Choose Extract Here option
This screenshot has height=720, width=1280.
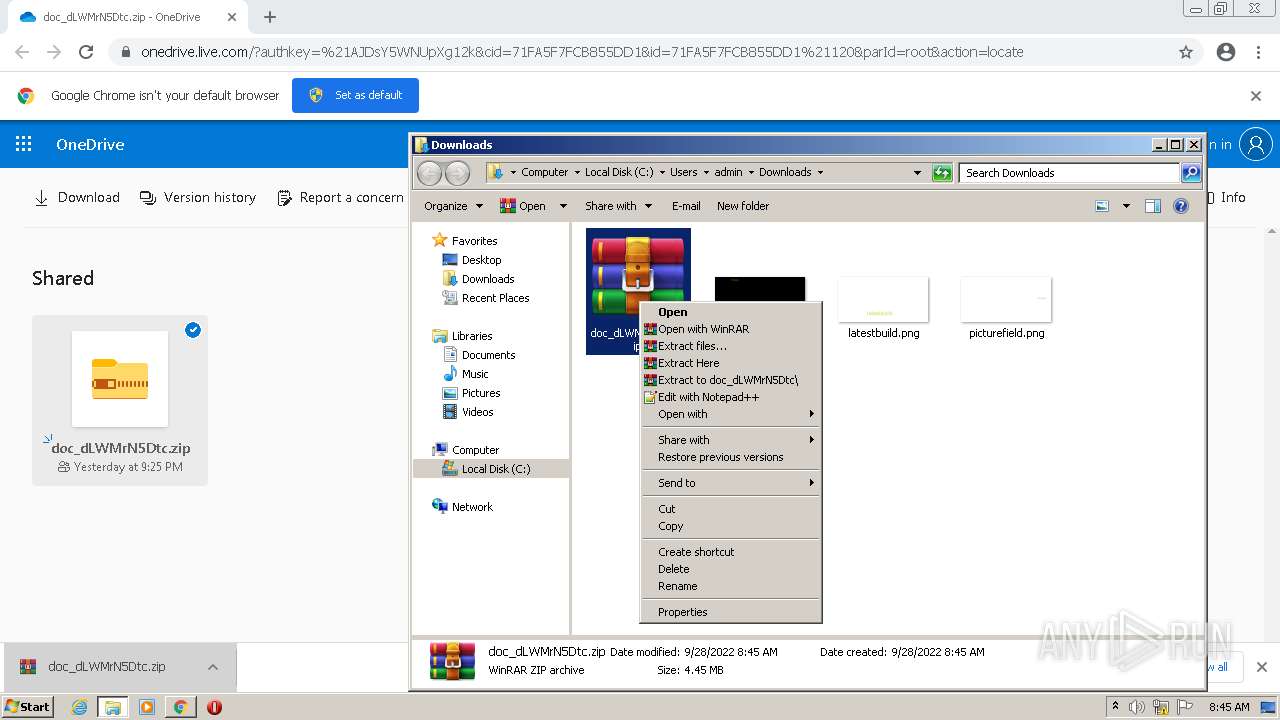pyautogui.click(x=731, y=363)
